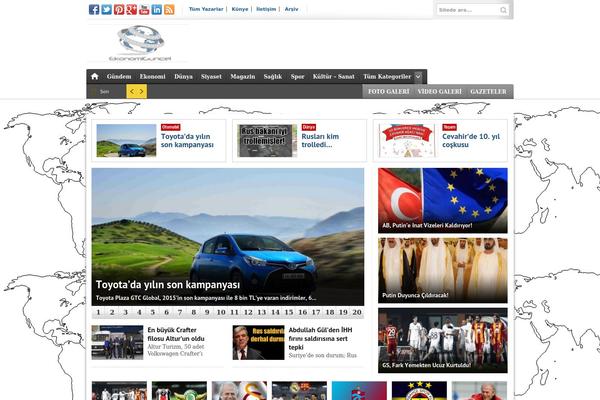Open the Rusları kim trolledi headline
This screenshot has height=400, width=600.
(320, 140)
